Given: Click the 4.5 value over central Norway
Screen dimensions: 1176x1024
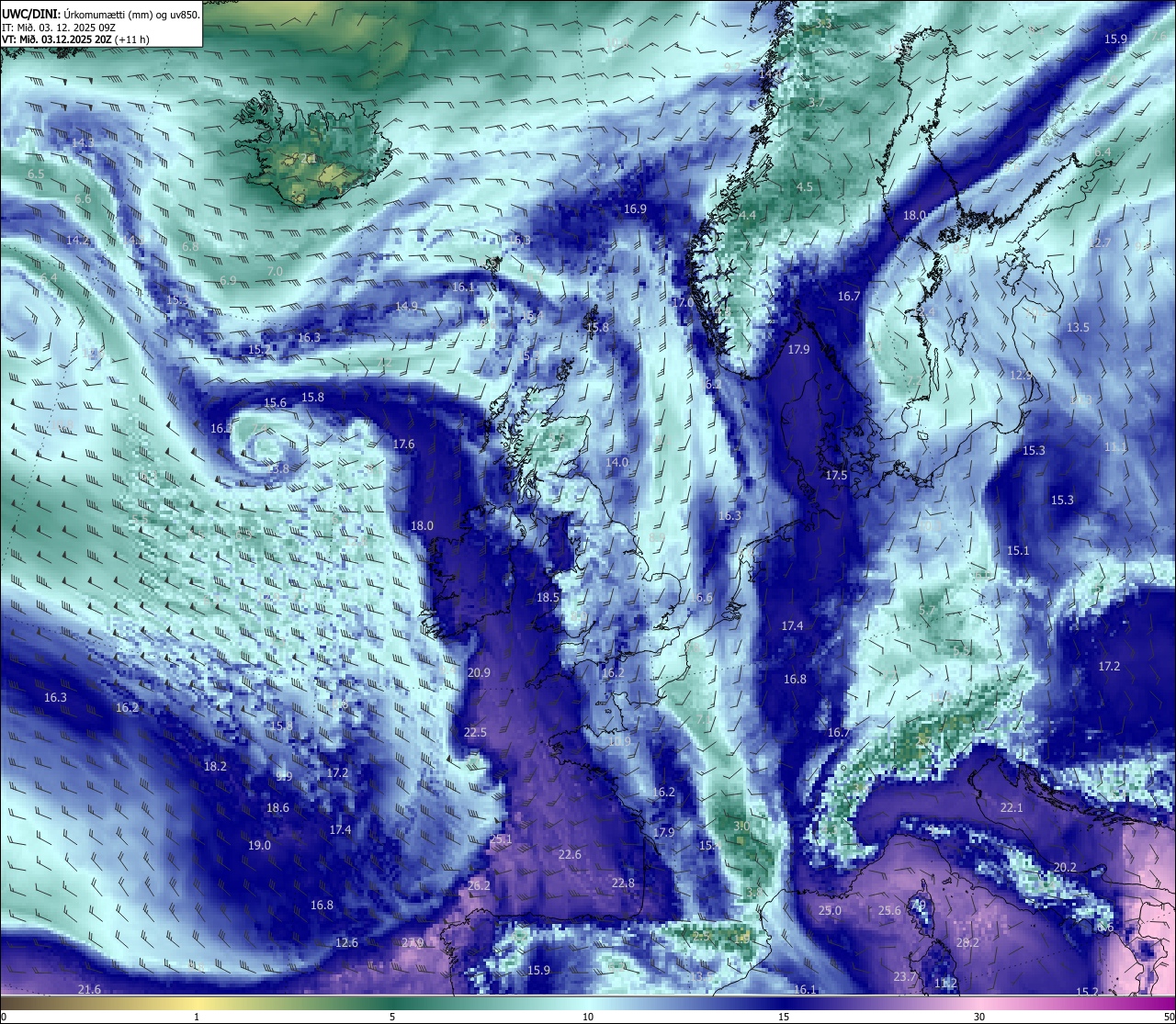Looking at the screenshot, I should [x=804, y=186].
